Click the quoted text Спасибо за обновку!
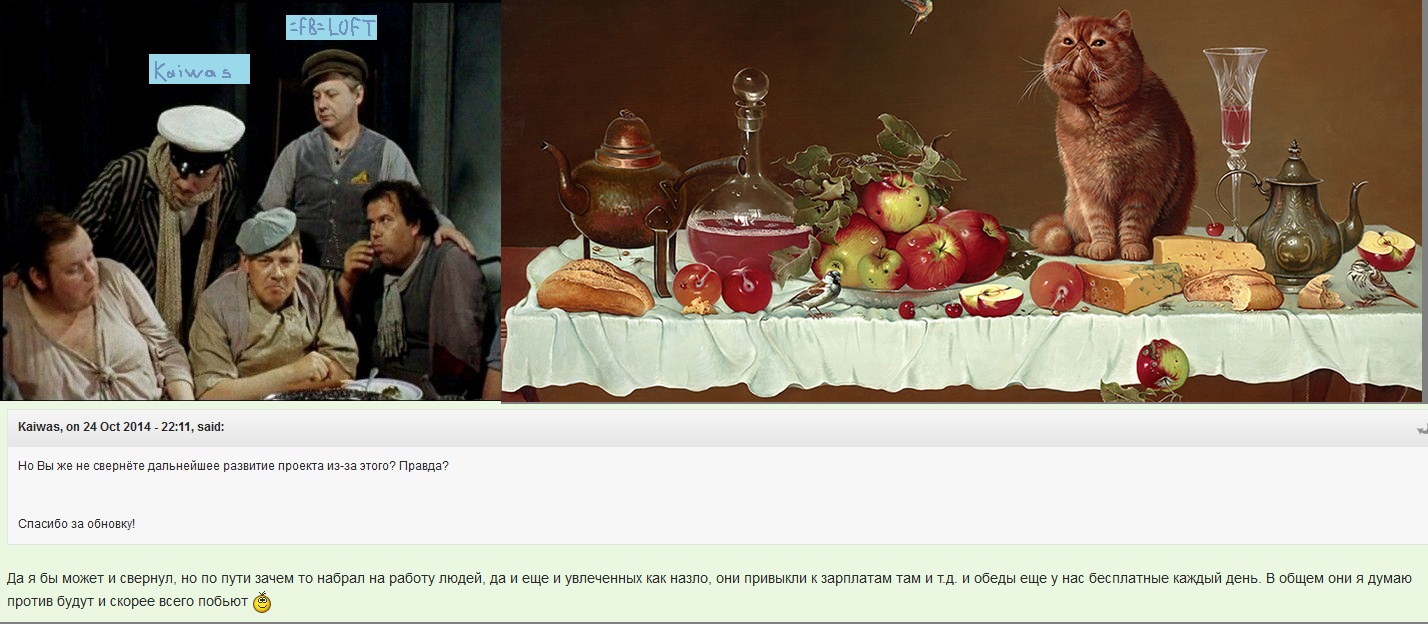The image size is (1428, 624). [x=76, y=524]
